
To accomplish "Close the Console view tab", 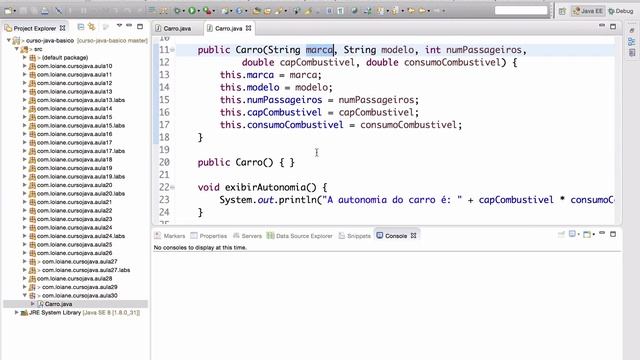I will coord(413,236).
